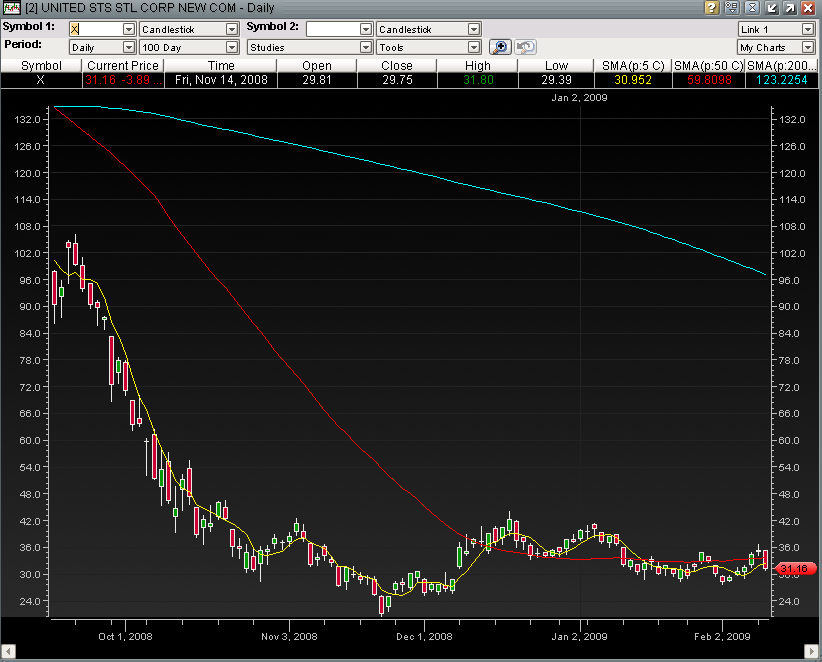Maximize window using up-right arrow icon
822x662 pixels.
tap(790, 8)
